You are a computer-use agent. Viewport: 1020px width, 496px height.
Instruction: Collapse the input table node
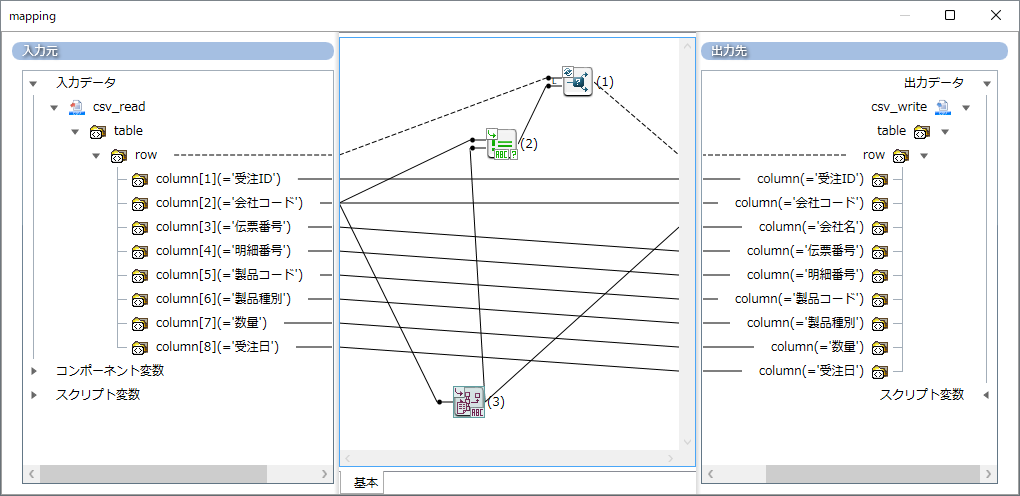pyautogui.click(x=75, y=131)
